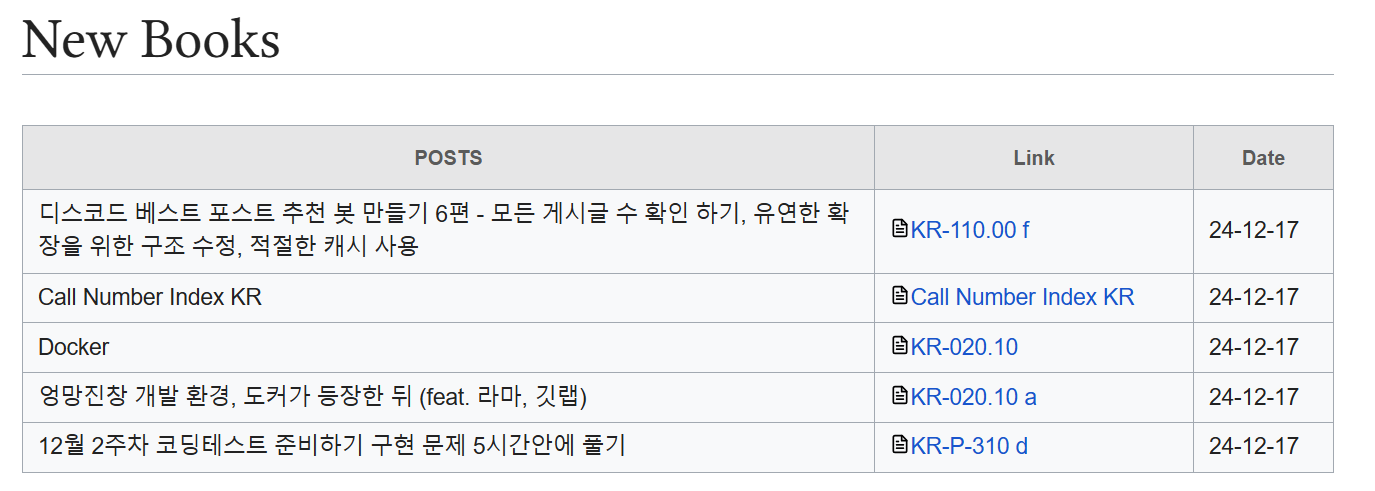The height and width of the screenshot is (491, 1375).
Task: Click the document icon beside KR-P-310 d
Action: (899, 445)
